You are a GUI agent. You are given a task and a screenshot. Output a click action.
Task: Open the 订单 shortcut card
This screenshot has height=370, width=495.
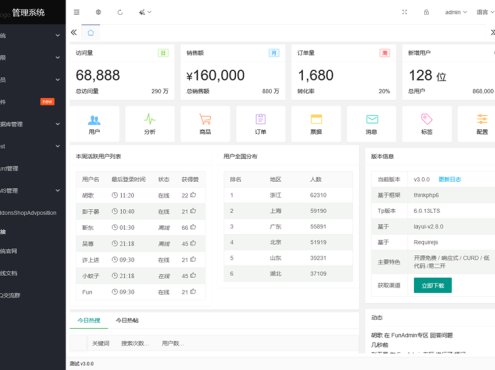pyautogui.click(x=260, y=124)
